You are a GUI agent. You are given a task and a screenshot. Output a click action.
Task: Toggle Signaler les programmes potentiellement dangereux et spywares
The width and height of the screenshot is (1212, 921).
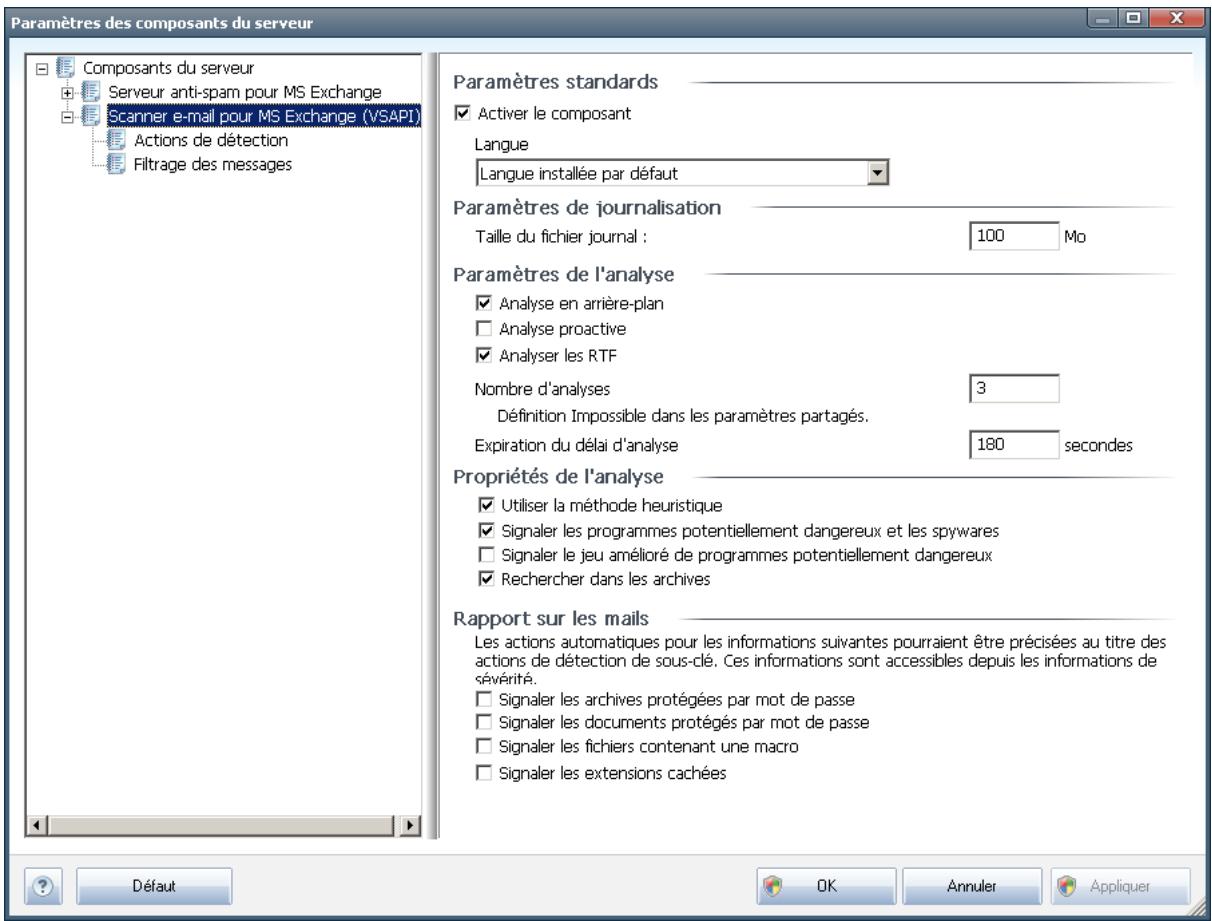pos(485,531)
